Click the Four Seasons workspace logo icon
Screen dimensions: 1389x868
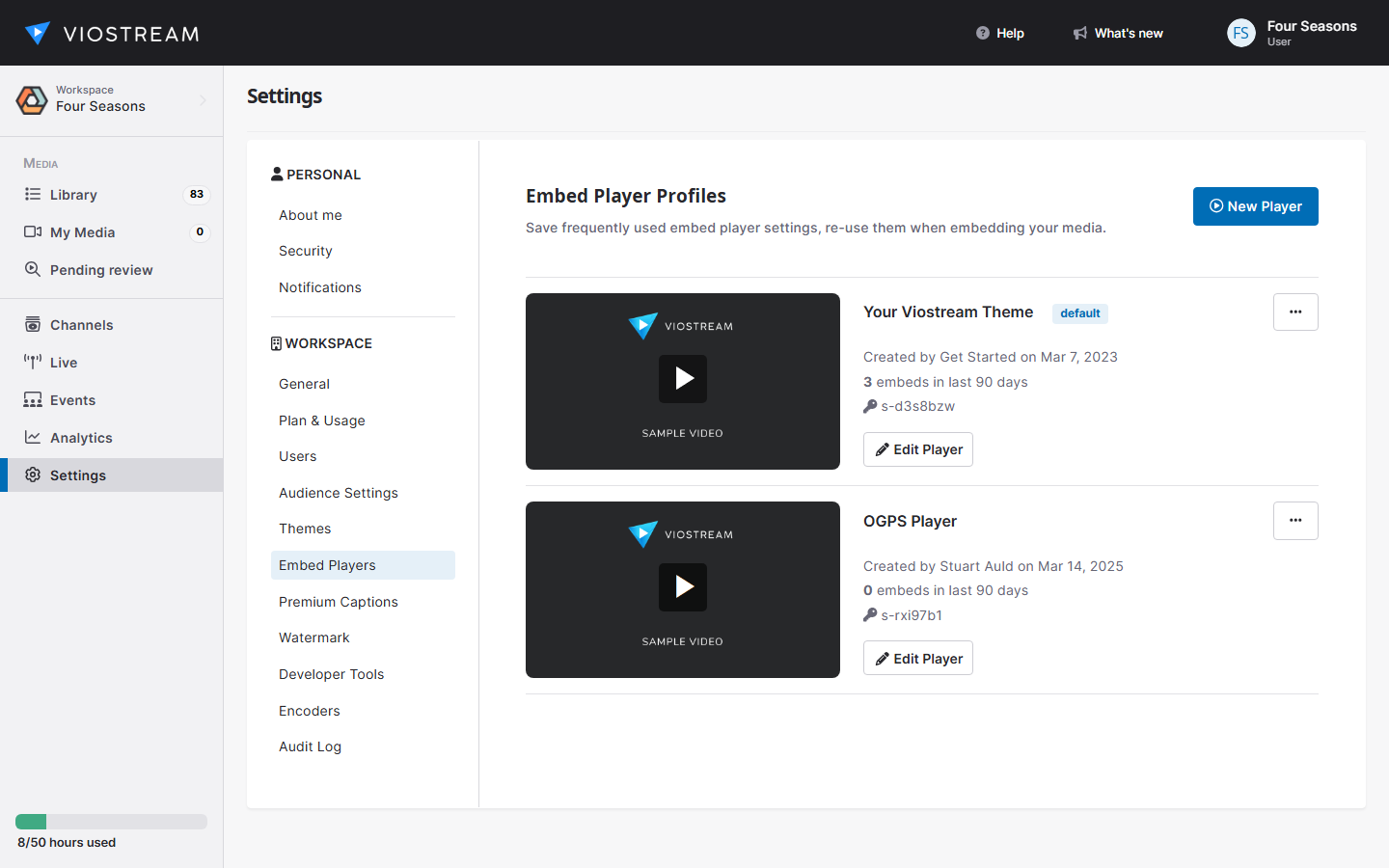[32, 99]
